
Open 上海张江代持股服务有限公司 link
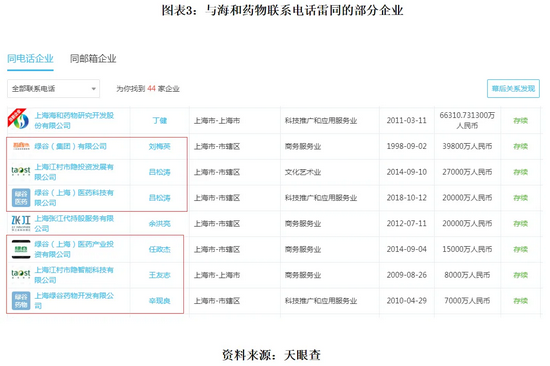tap(74, 224)
